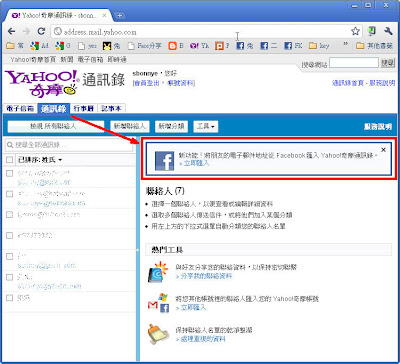This screenshot has height=364, width=400.
Task: Open the Plurk P bookmark
Action: coord(222,46)
